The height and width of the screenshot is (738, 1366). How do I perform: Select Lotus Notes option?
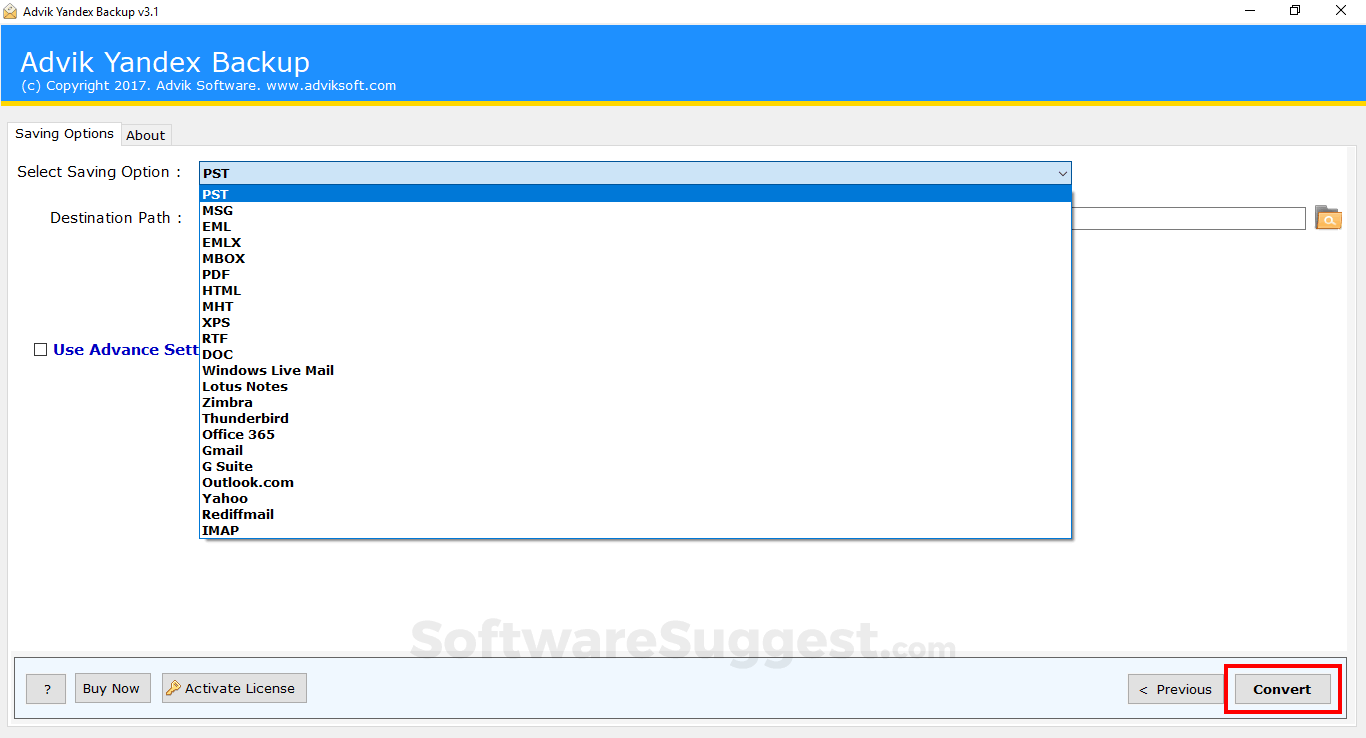pyautogui.click(x=635, y=386)
